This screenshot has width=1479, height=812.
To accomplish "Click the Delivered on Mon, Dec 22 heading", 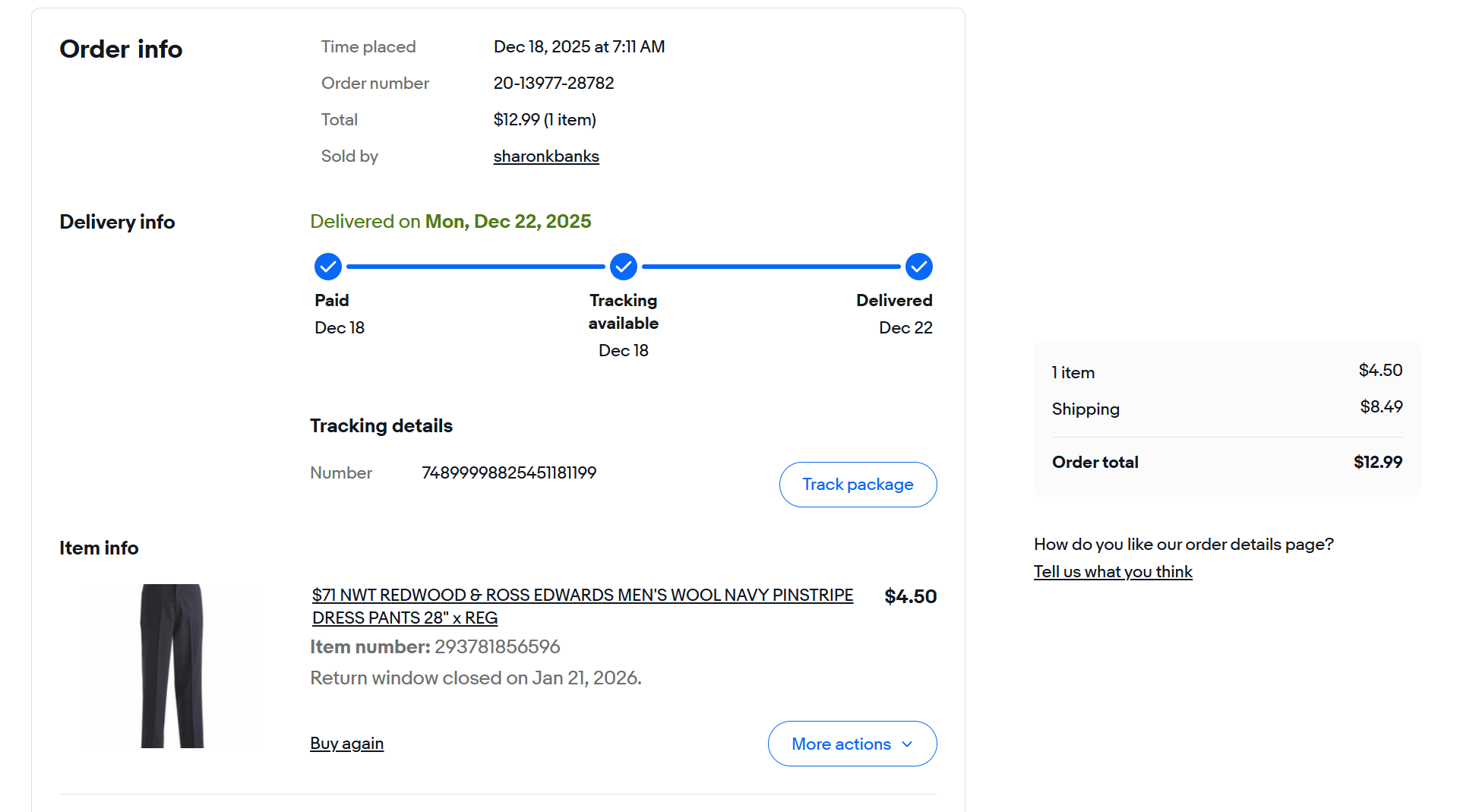I will coord(450,222).
